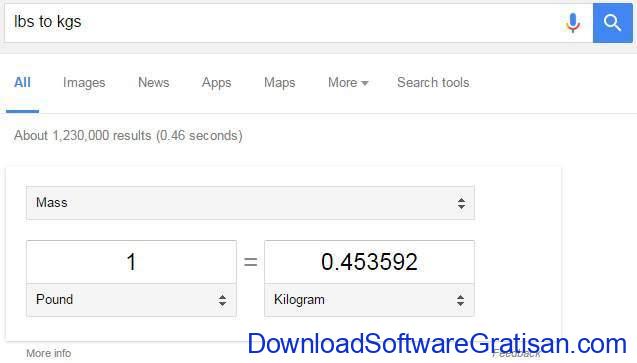The width and height of the screenshot is (637, 363).
Task: Click the results count text 'About 1,230,000 results'
Action: coord(82,135)
